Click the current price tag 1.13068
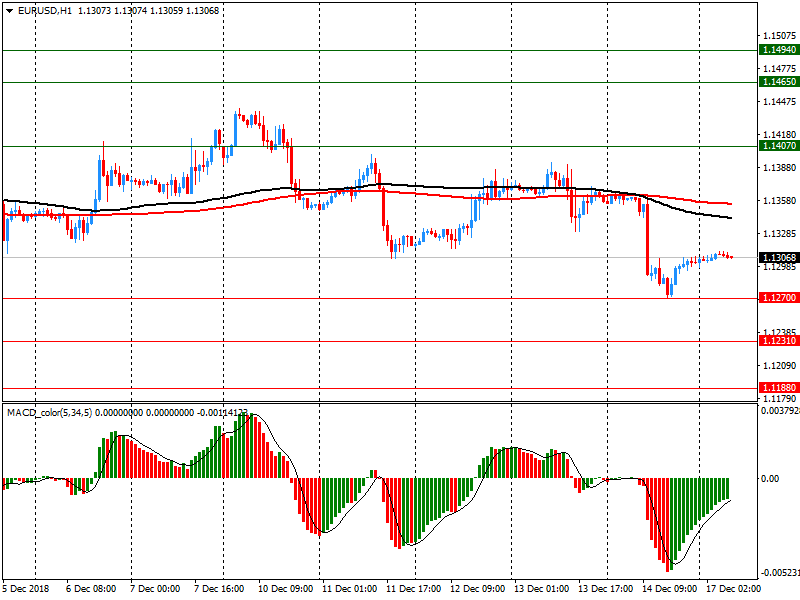Viewport: 800px width, 600px height. (778, 257)
